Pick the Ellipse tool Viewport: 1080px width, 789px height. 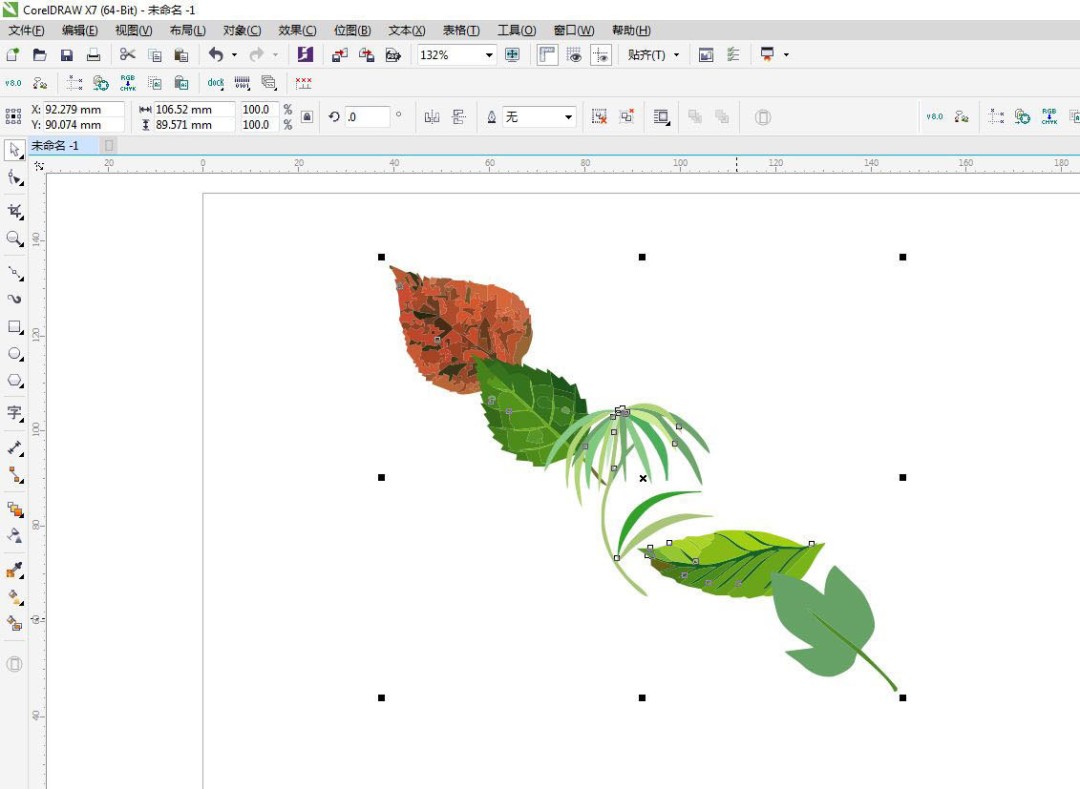[x=15, y=354]
